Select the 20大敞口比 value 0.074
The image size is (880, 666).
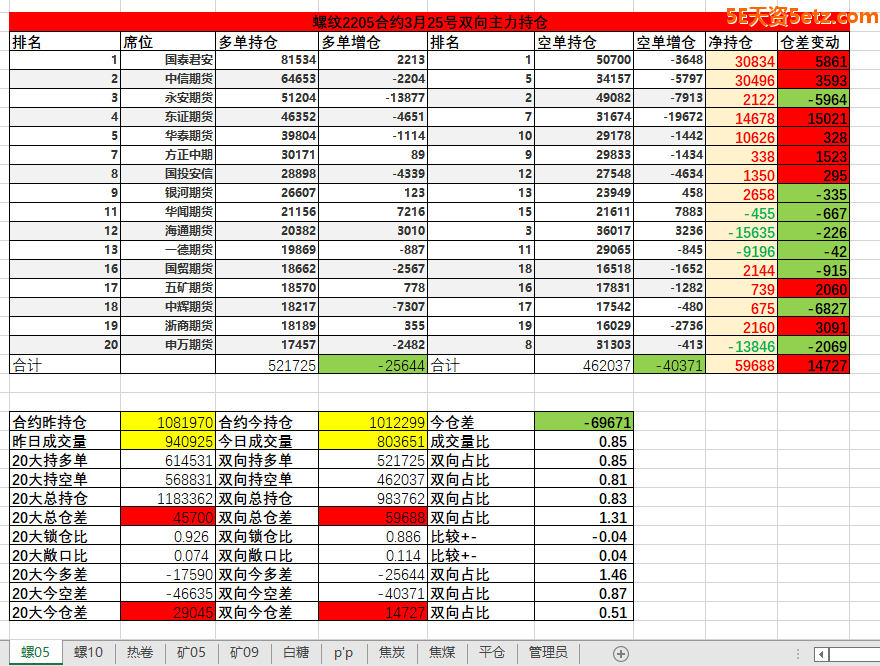(x=168, y=555)
